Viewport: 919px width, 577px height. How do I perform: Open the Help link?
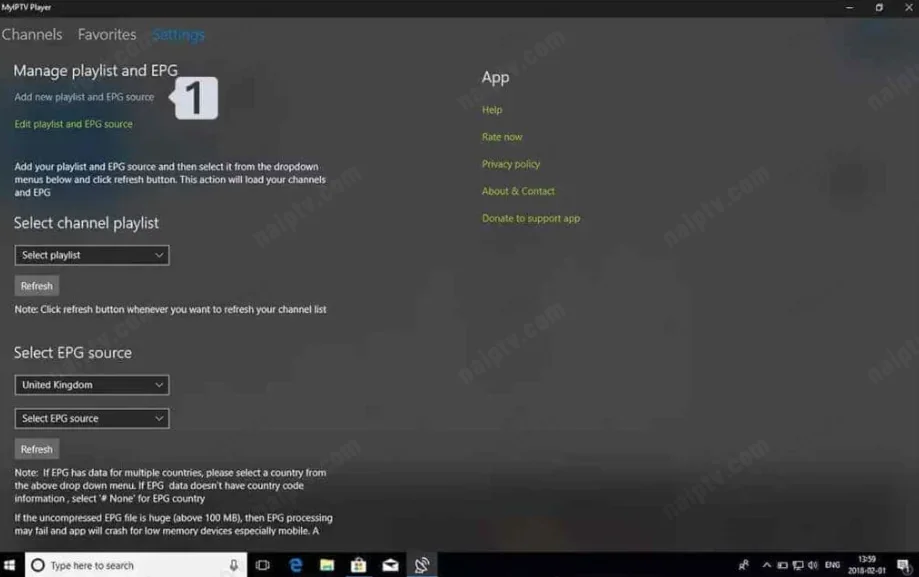tap(492, 110)
